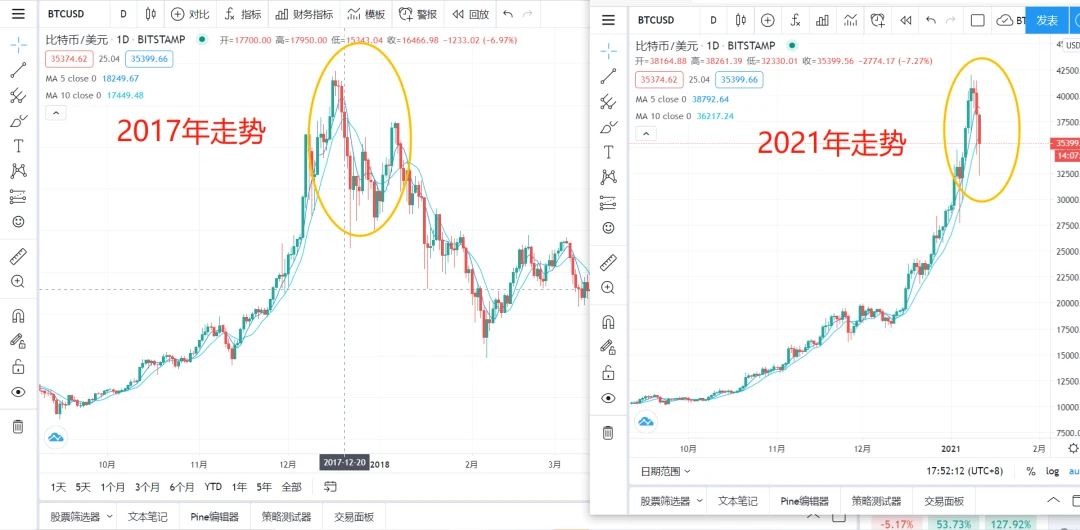The image size is (1080, 530).
Task: Click the candlestick chart style icon in left chart
Action: coord(151,14)
